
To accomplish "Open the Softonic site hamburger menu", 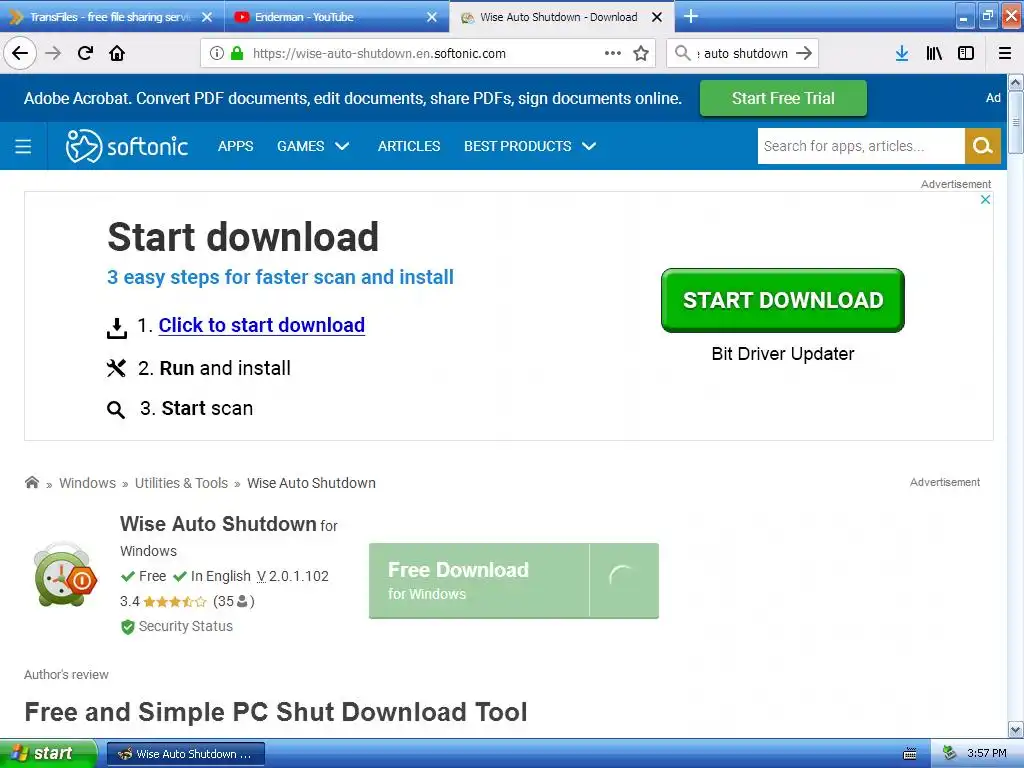I will tap(23, 146).
